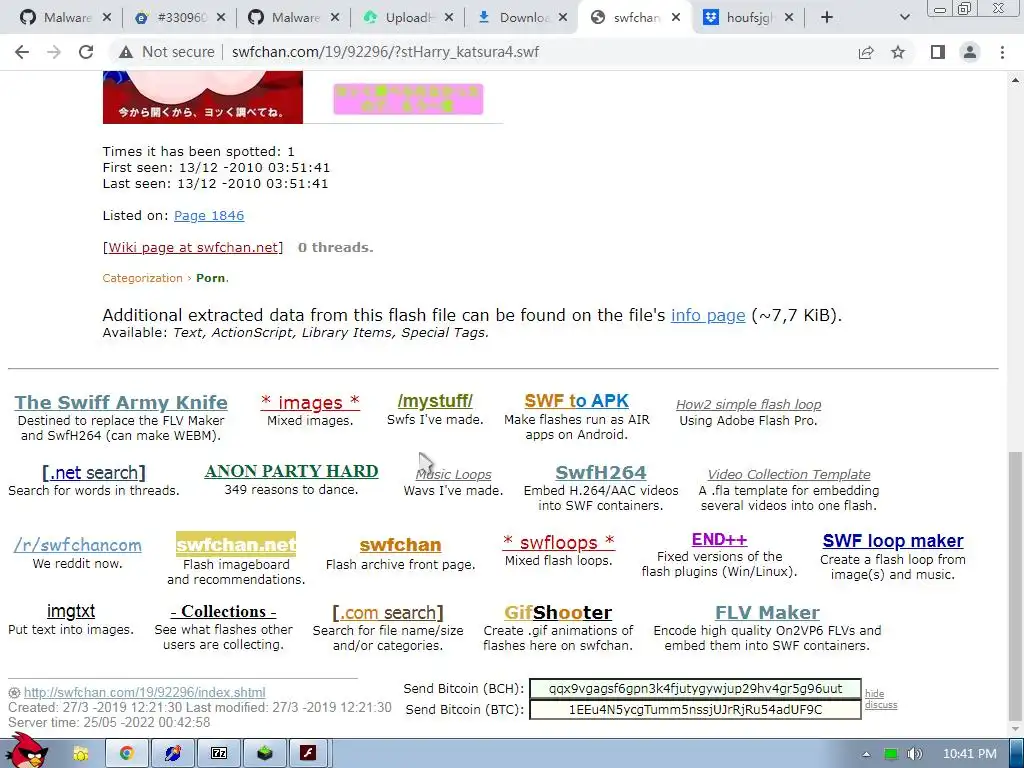Open the /mystuff/ link
The image size is (1024, 768).
(x=435, y=401)
